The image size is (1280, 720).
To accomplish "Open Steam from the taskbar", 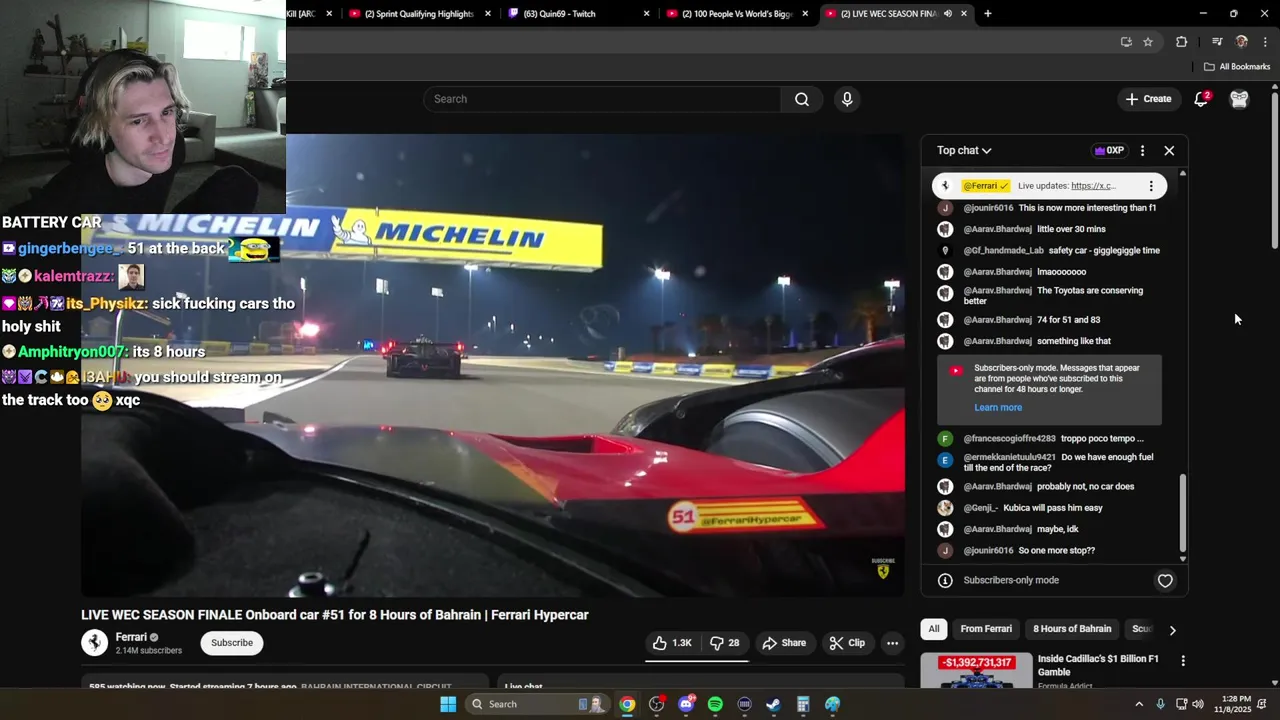I will (x=773, y=704).
